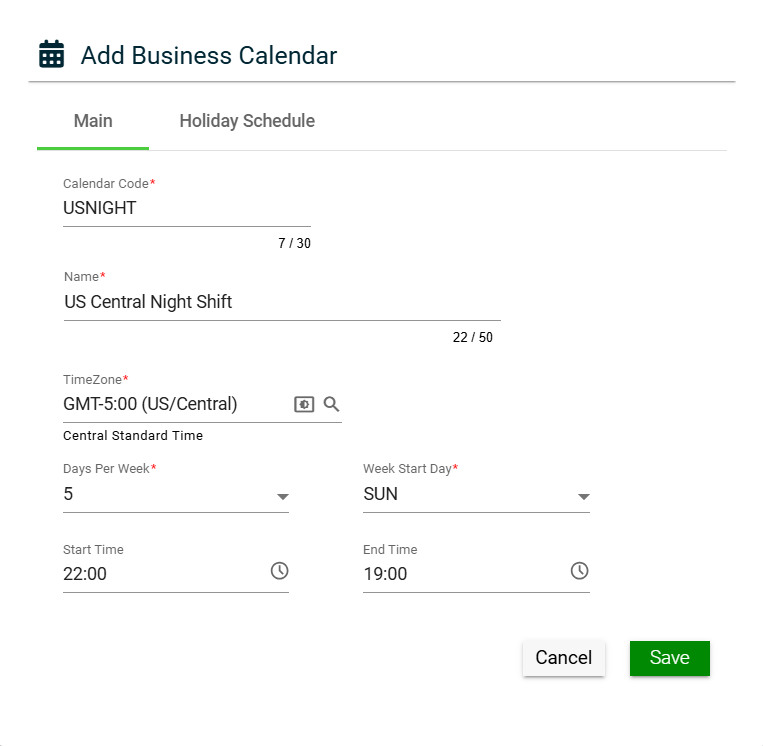
Task: Click the Central Standard Time hint text
Action: [133, 436]
